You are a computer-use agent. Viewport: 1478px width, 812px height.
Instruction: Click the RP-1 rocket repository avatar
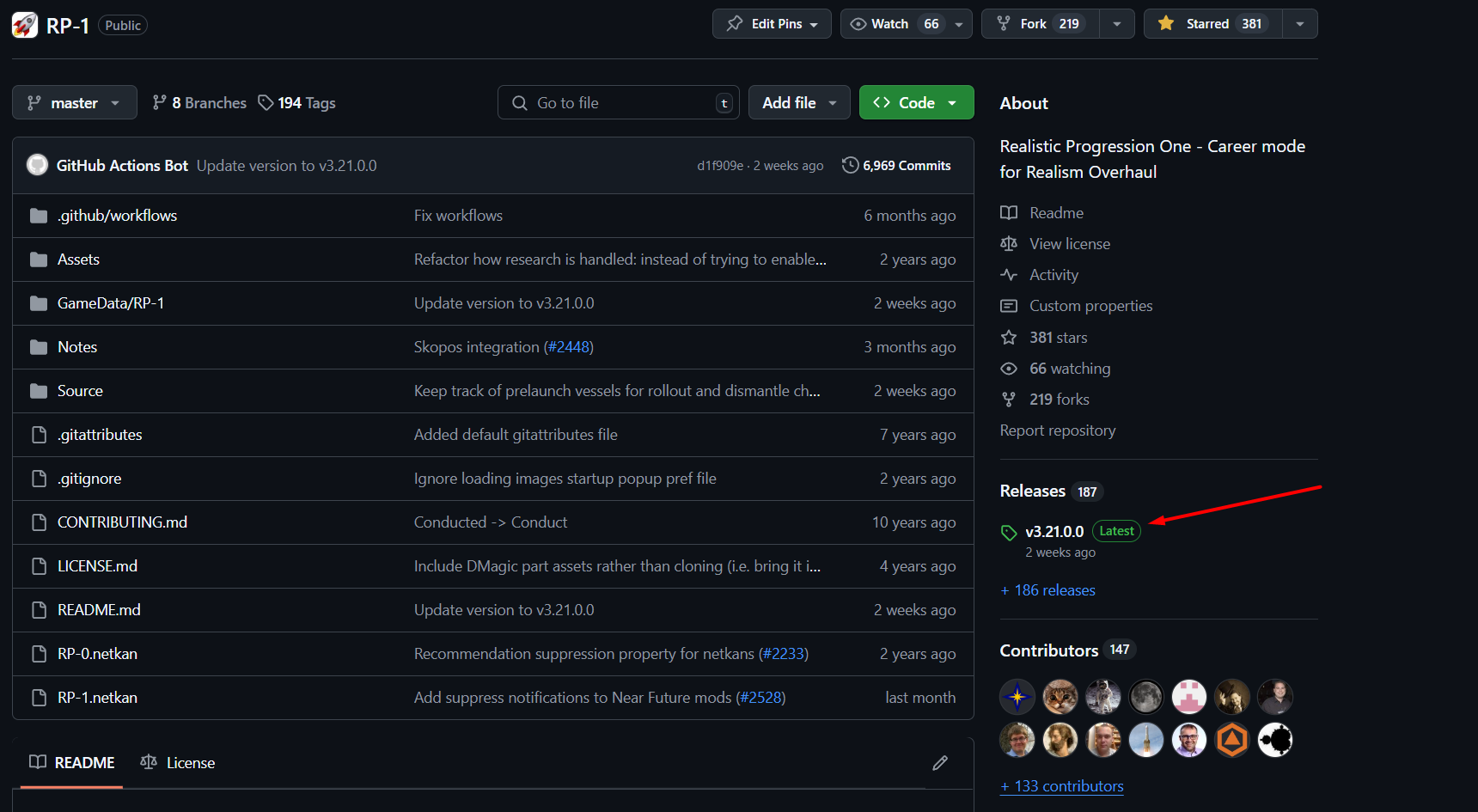coord(24,25)
